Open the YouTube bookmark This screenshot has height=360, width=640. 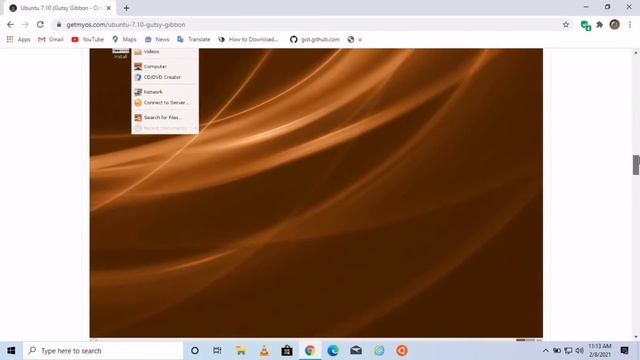87,39
